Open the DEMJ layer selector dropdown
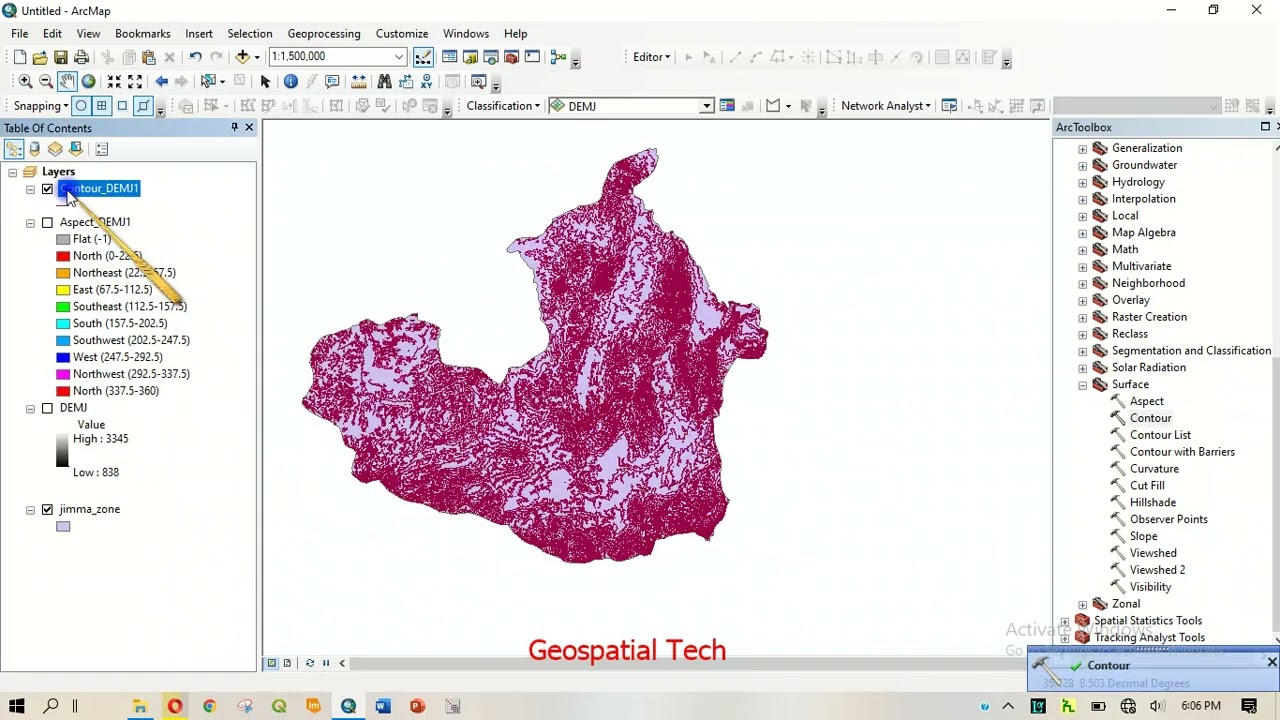The width and height of the screenshot is (1280, 720). click(x=706, y=106)
